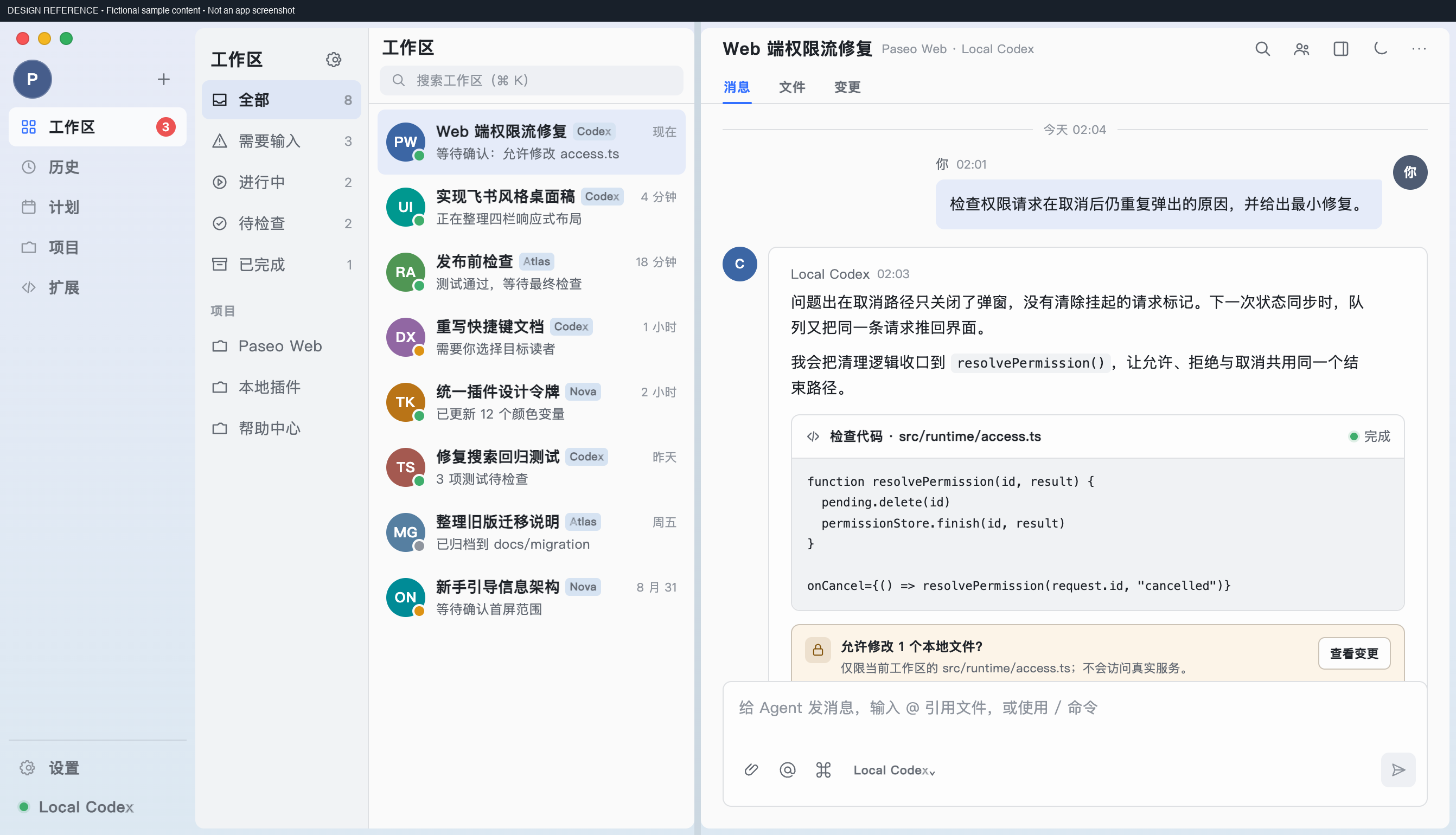Open 计划 in the left sidebar

click(x=98, y=207)
